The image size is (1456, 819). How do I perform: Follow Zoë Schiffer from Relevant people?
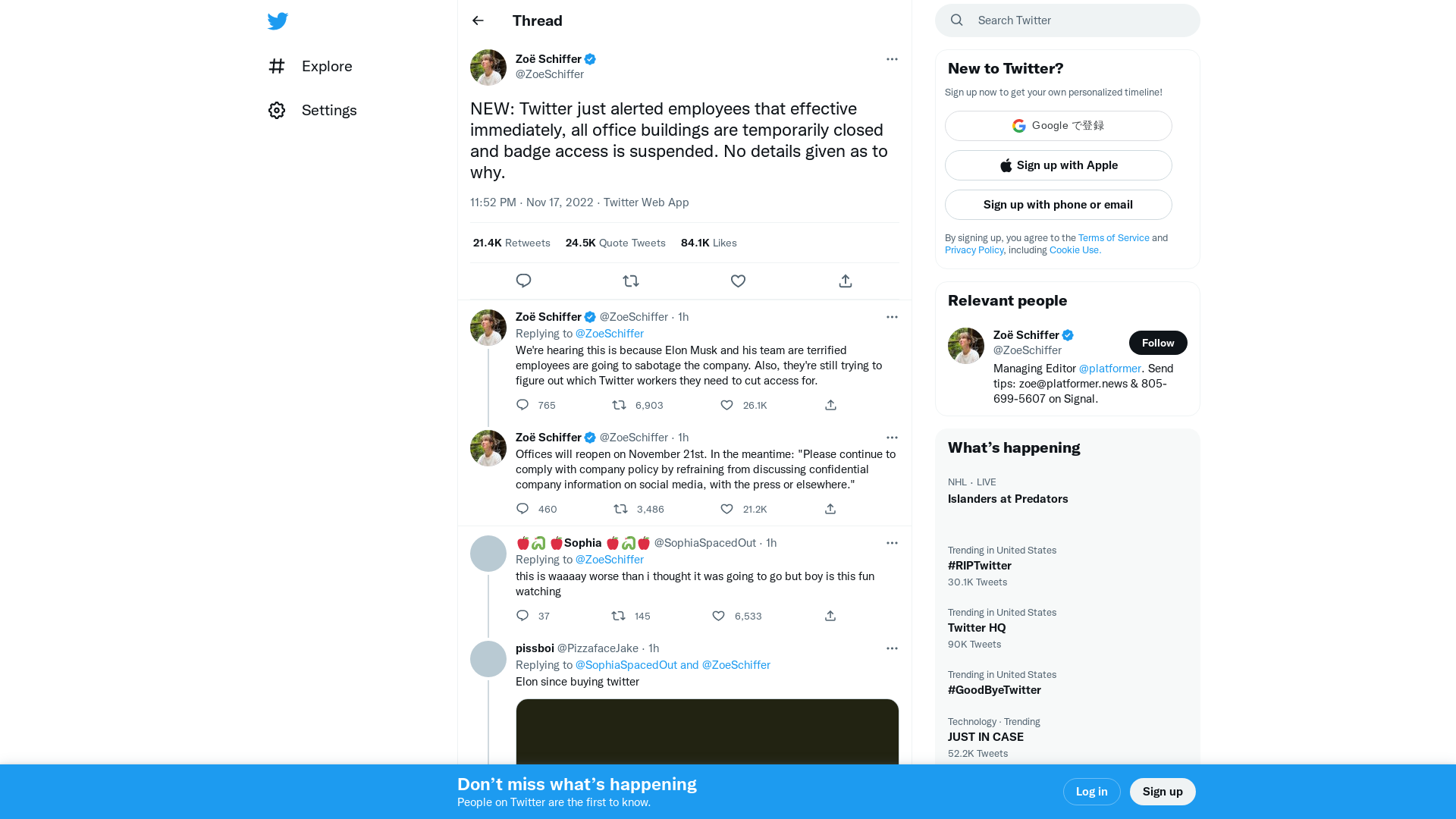coord(1158,343)
